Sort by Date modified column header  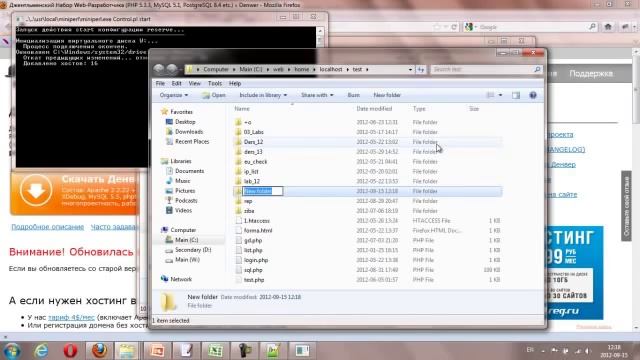coord(374,109)
